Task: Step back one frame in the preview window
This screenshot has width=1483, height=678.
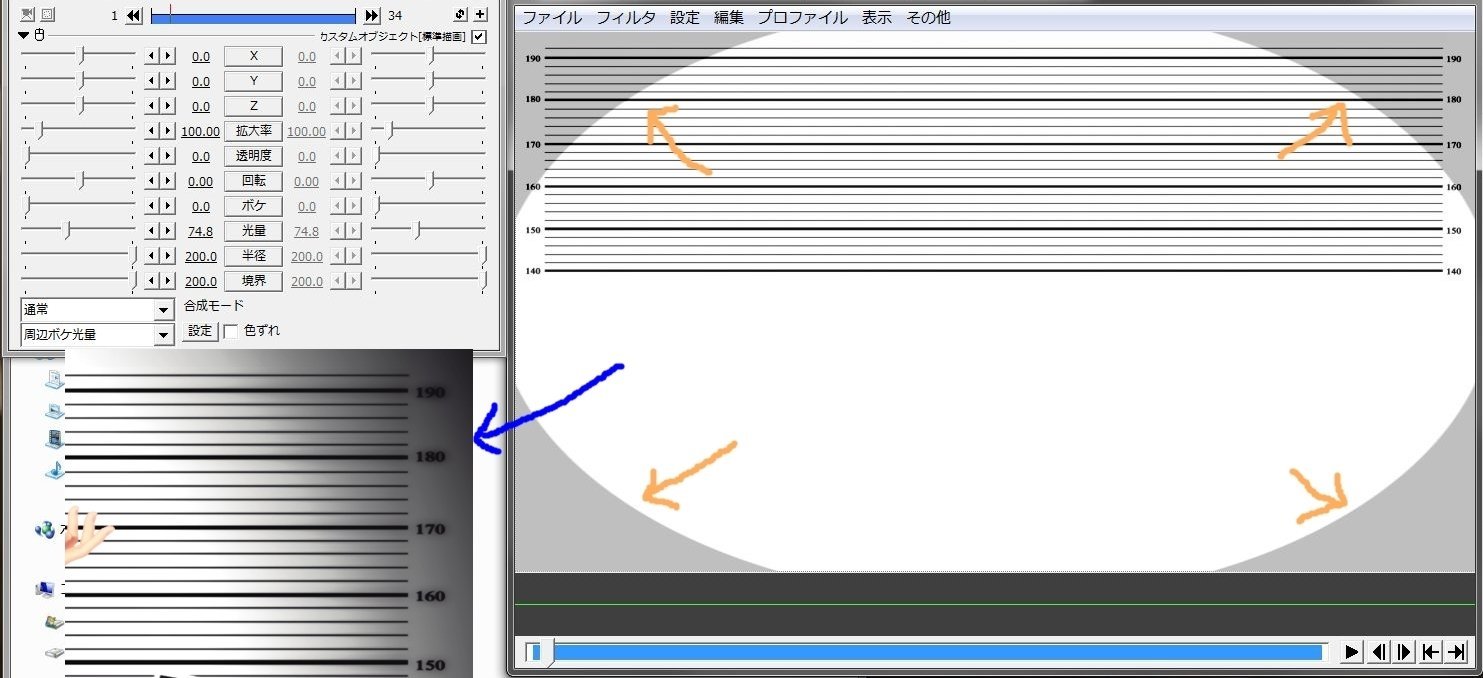Action: click(1381, 651)
